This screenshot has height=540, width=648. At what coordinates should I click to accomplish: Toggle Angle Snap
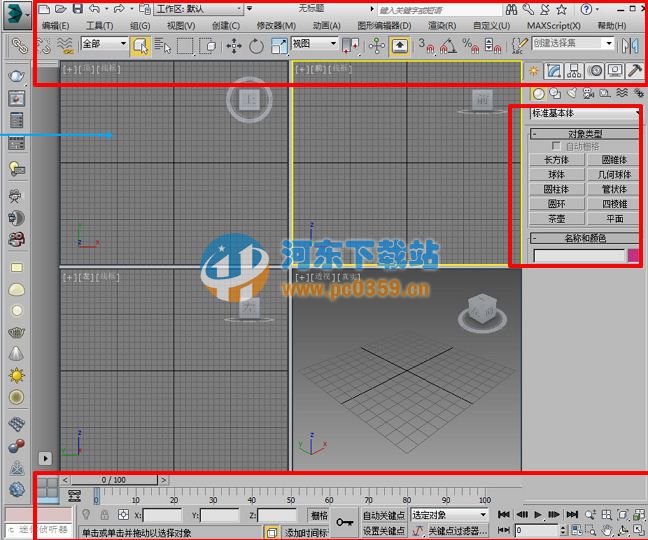point(448,45)
